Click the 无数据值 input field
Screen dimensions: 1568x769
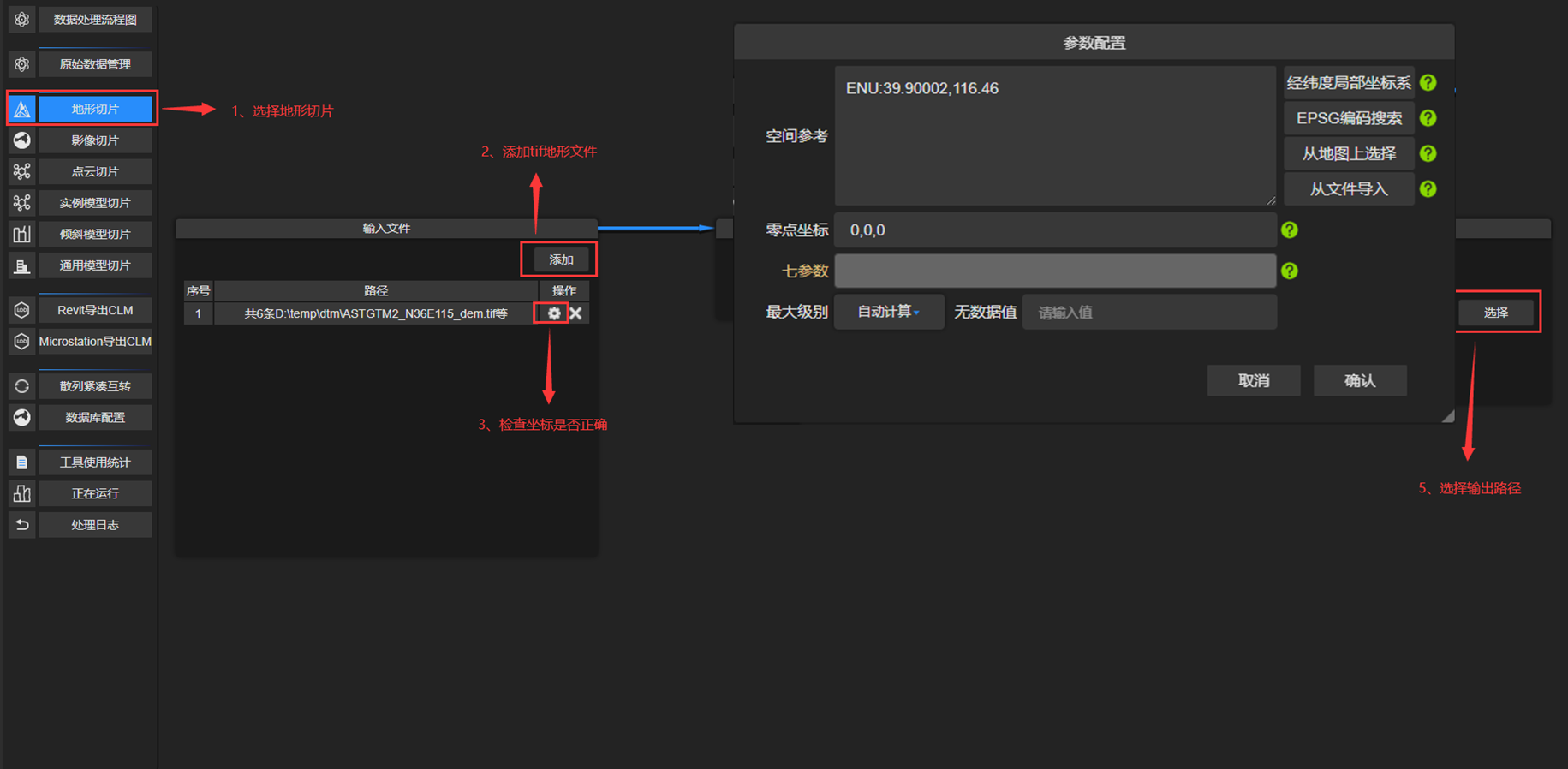click(x=1148, y=313)
